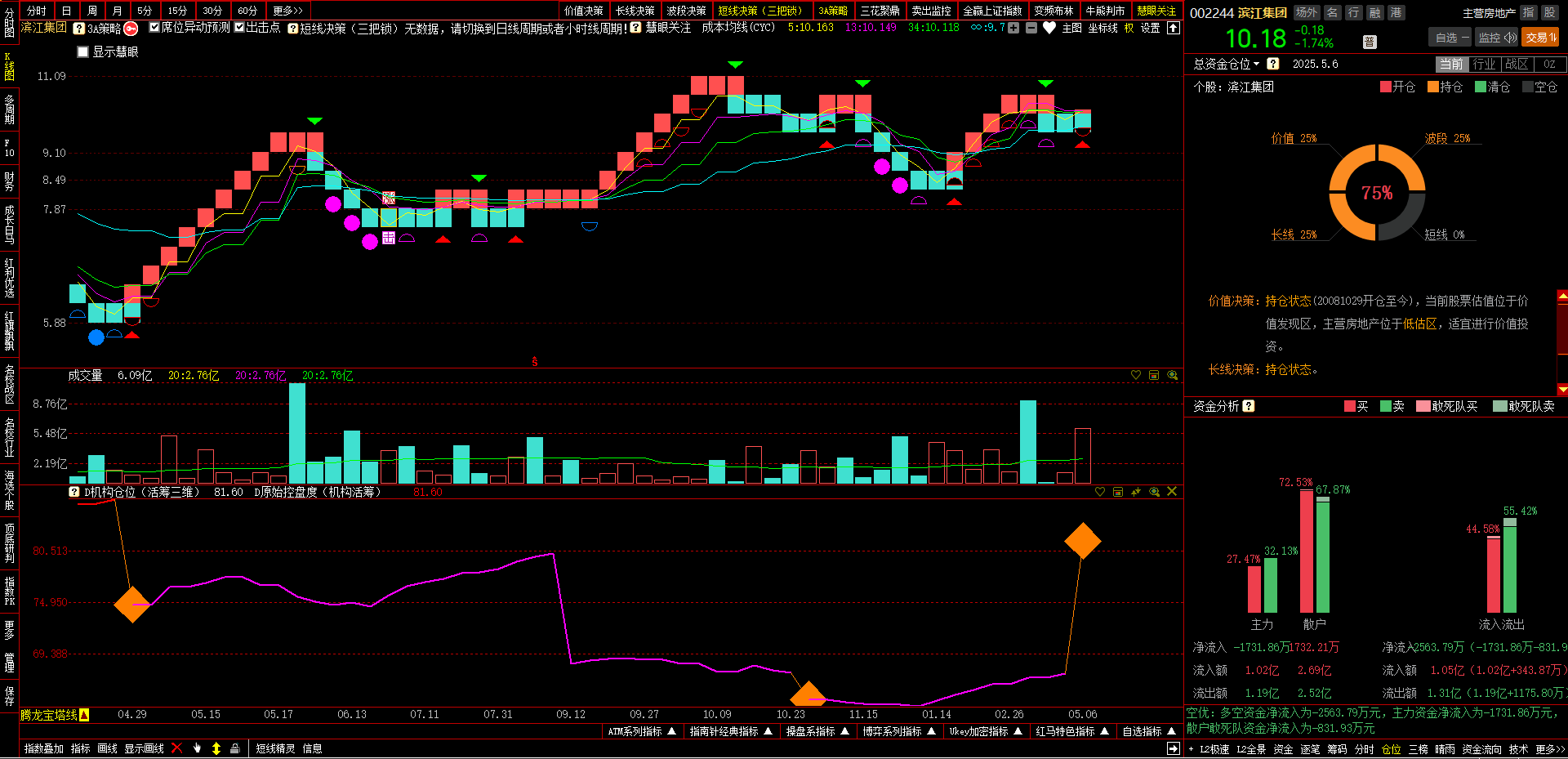Click the orange 交易 button
This screenshot has width=1568, height=759.
click(1540, 38)
